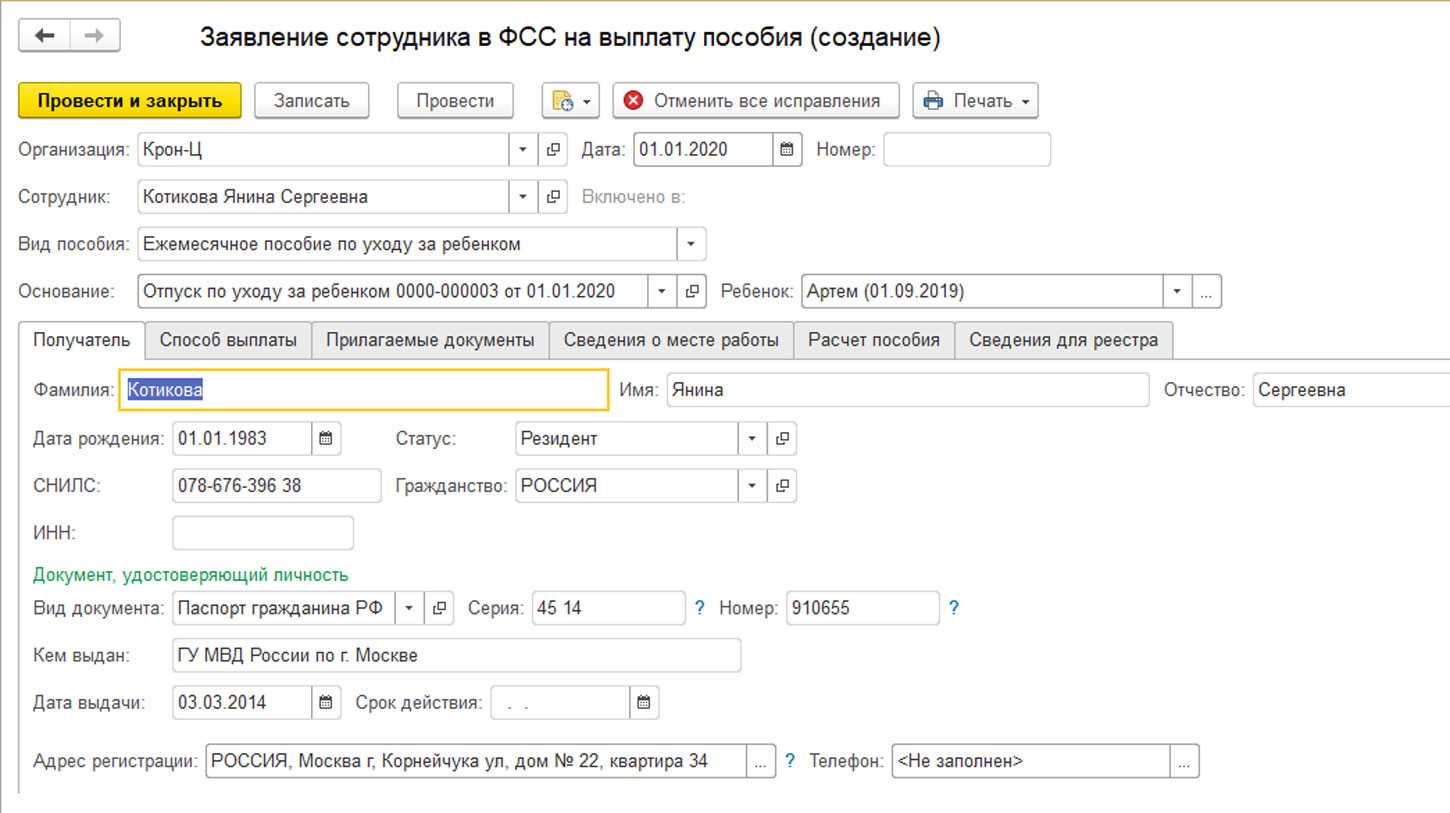This screenshot has width=1450, height=813.
Task: Open calendar for Дата рождения
Action: 326,438
